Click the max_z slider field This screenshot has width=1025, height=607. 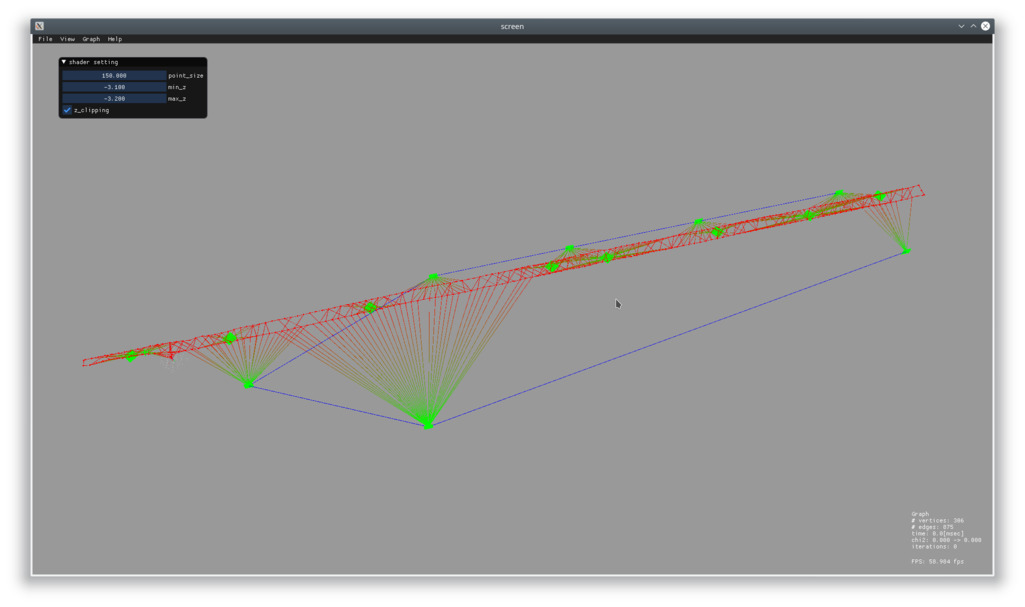tap(114, 99)
